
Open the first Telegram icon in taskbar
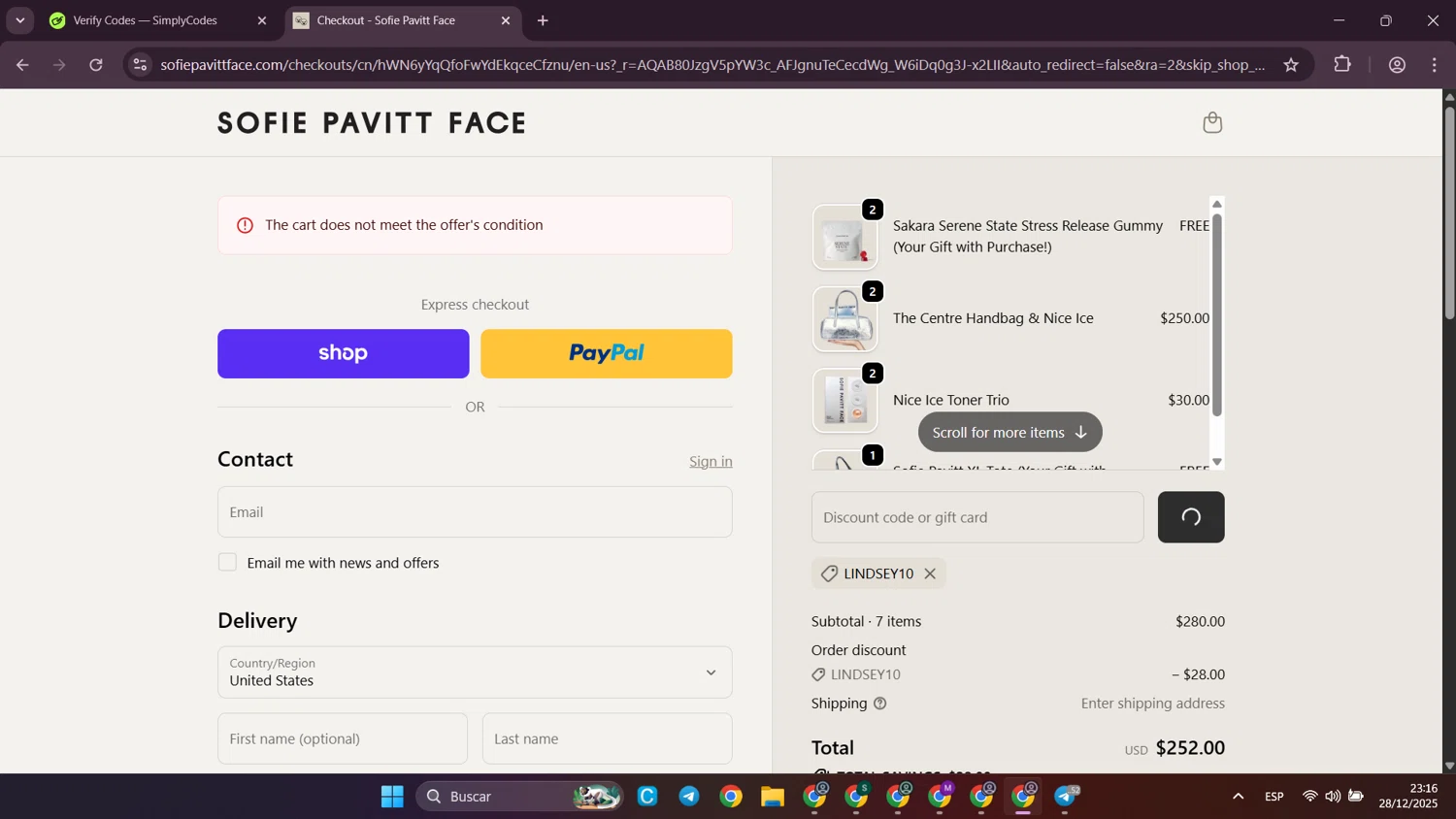pos(689,797)
